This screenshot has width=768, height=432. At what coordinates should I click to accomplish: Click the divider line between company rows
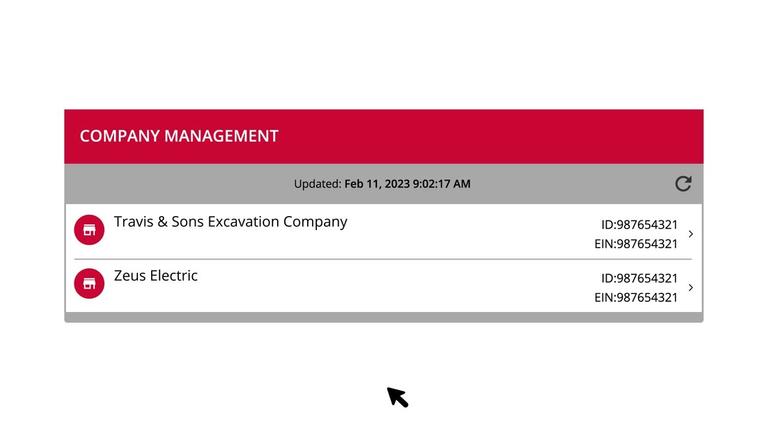click(383, 259)
